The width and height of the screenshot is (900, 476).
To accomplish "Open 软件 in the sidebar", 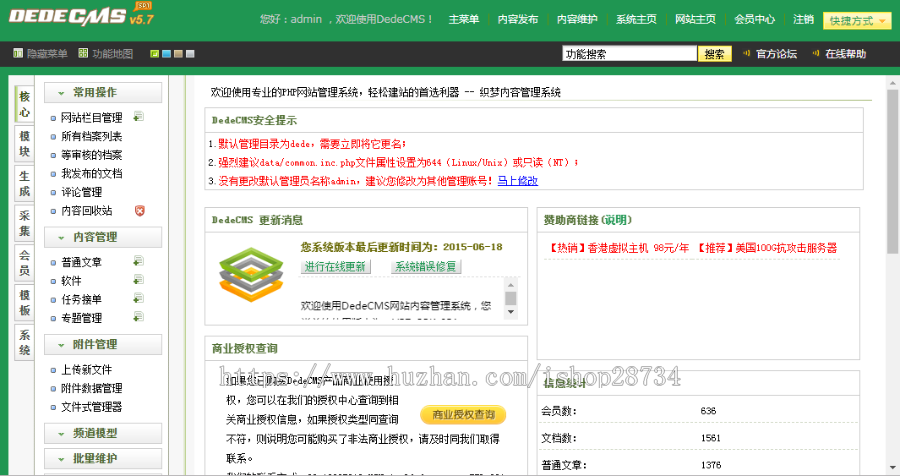I will point(71,281).
